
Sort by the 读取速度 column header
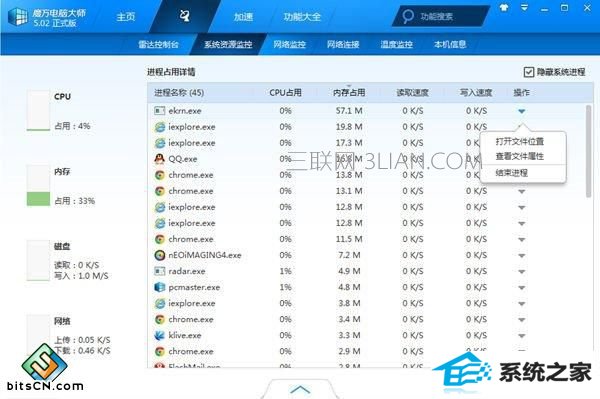[x=412, y=93]
